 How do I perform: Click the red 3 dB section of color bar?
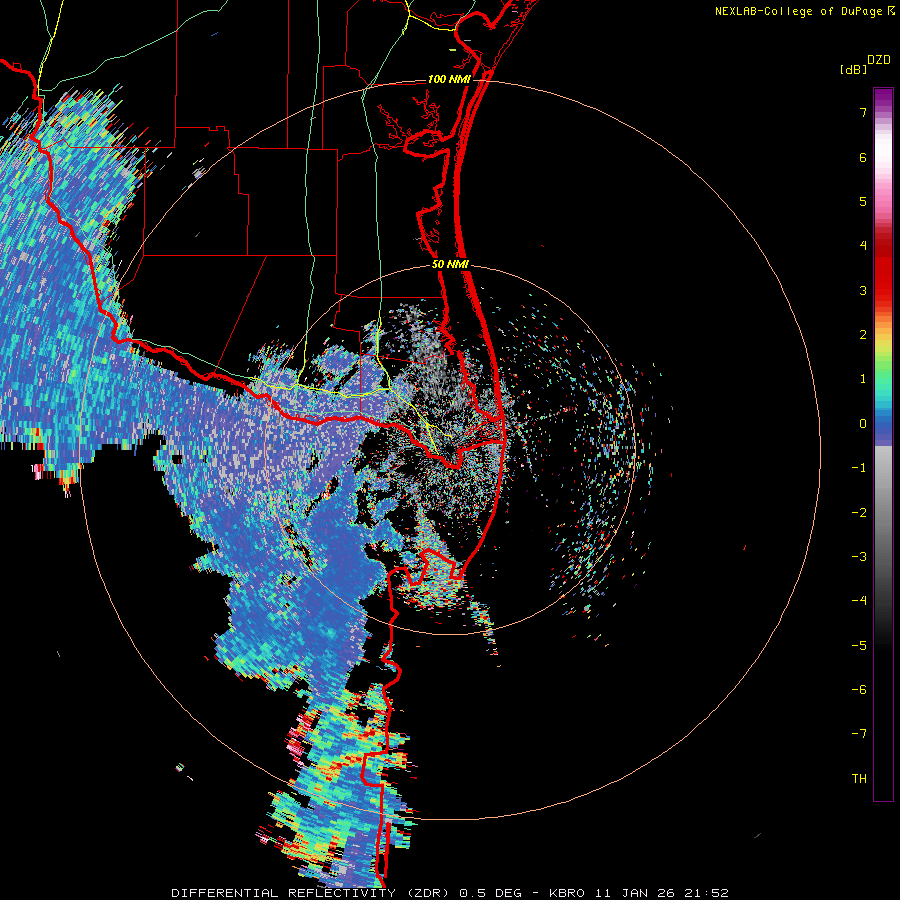click(883, 281)
